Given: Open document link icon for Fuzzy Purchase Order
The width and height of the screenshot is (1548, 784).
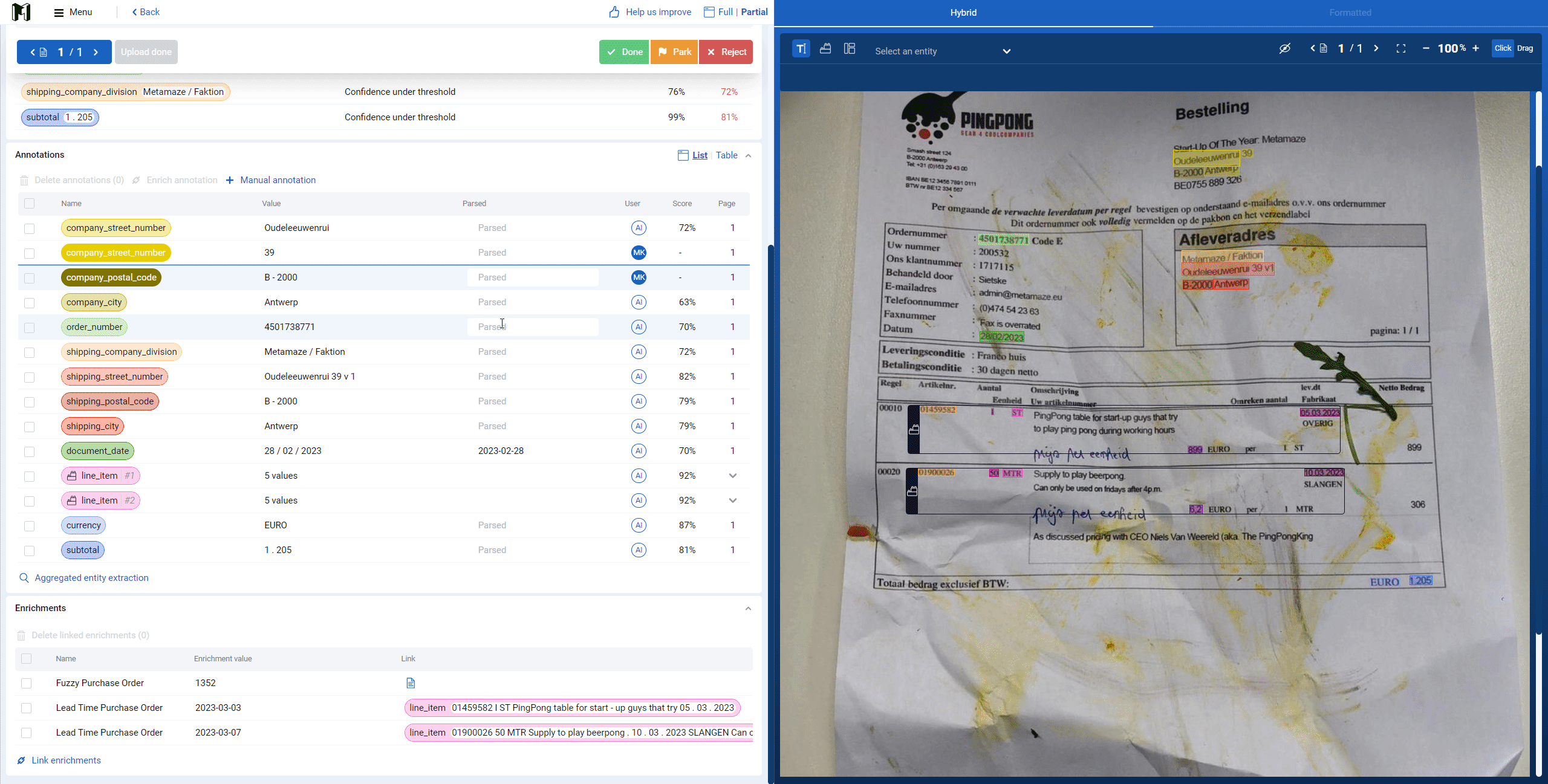Looking at the screenshot, I should click(411, 683).
